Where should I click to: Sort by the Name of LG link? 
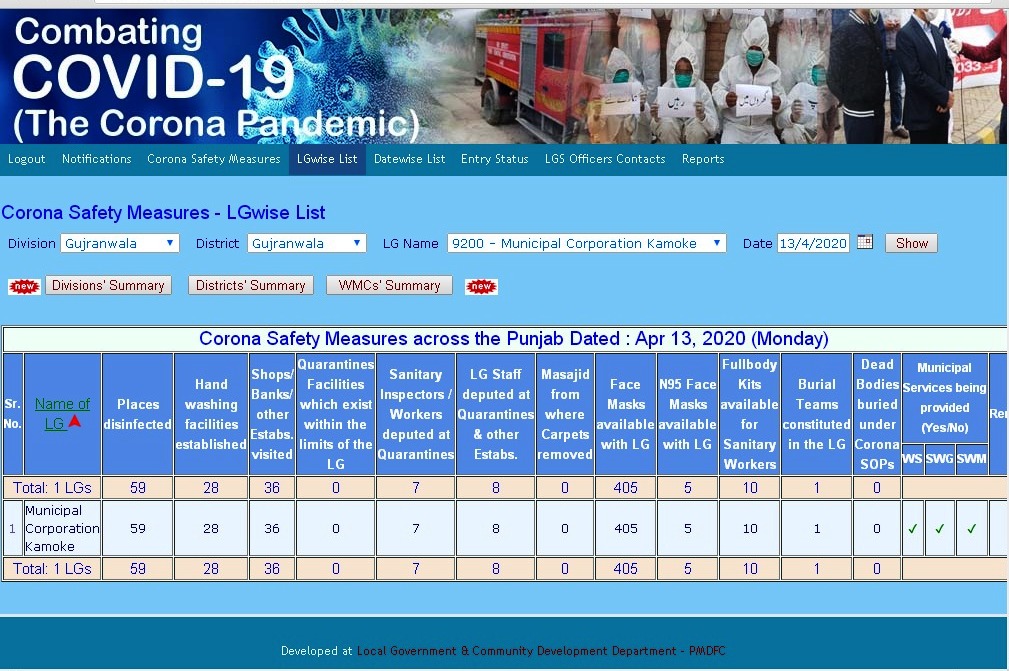tap(62, 414)
